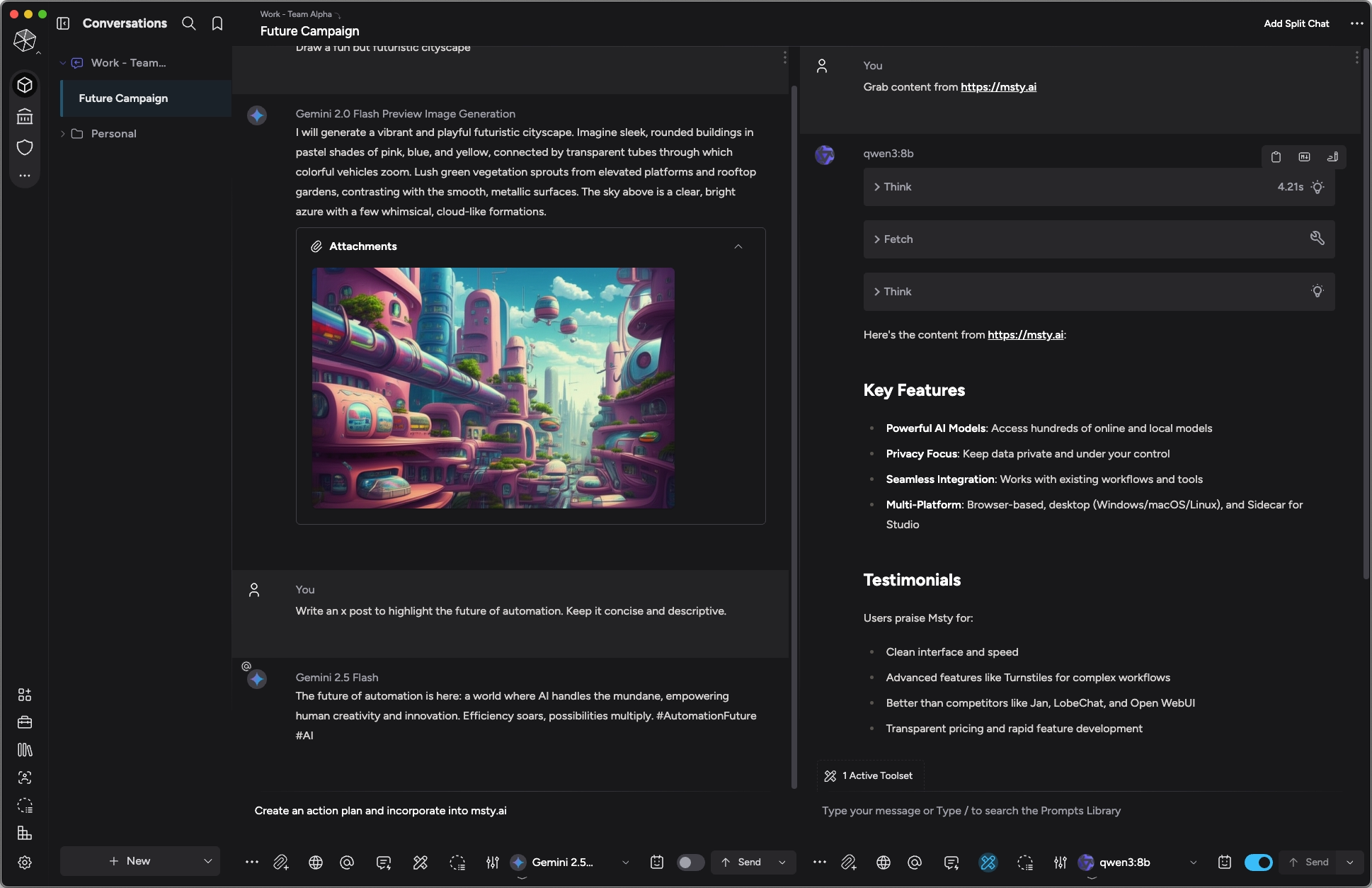Click the dashed circle icon in left sidebar
The image size is (1372, 888).
(25, 805)
